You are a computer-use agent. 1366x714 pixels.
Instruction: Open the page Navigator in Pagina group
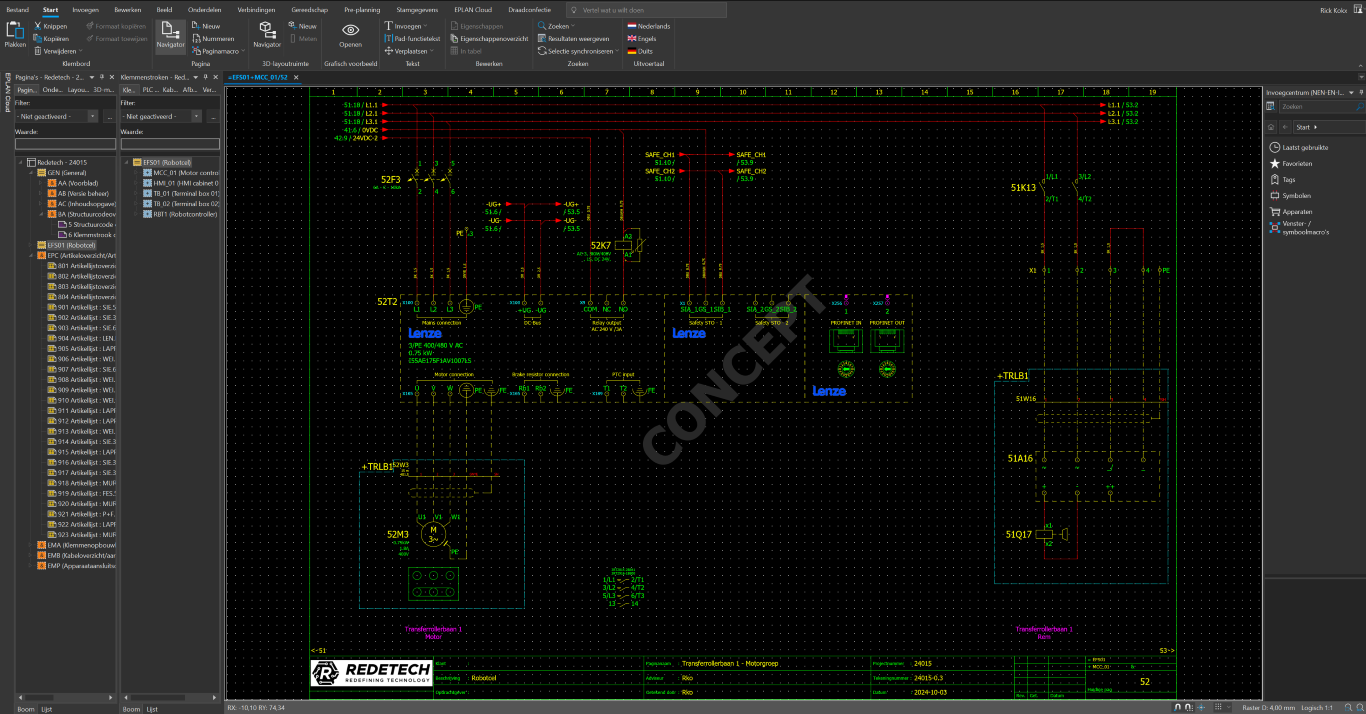pyautogui.click(x=170, y=35)
